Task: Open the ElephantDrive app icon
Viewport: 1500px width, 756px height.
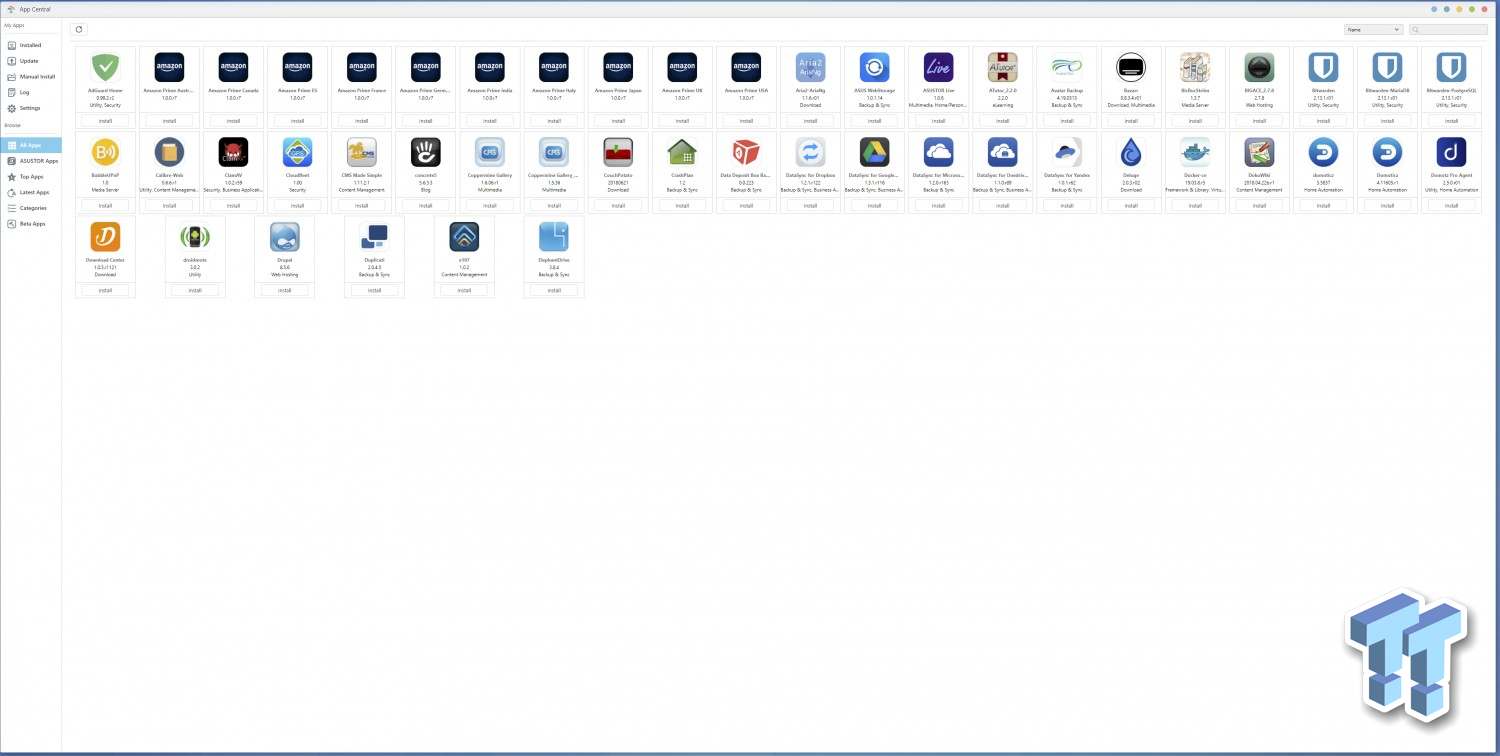Action: (554, 237)
